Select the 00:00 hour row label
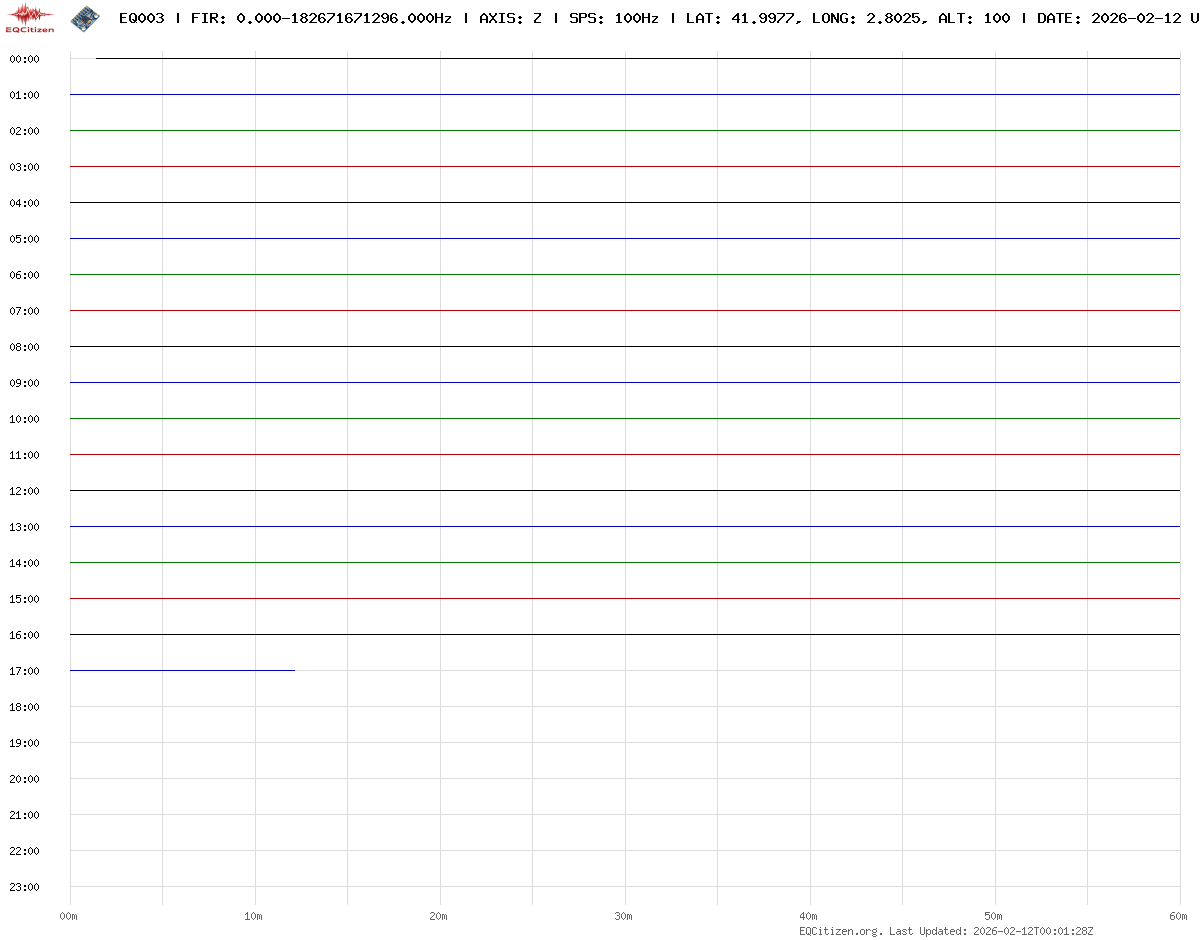The width and height of the screenshot is (1200, 940). click(24, 59)
